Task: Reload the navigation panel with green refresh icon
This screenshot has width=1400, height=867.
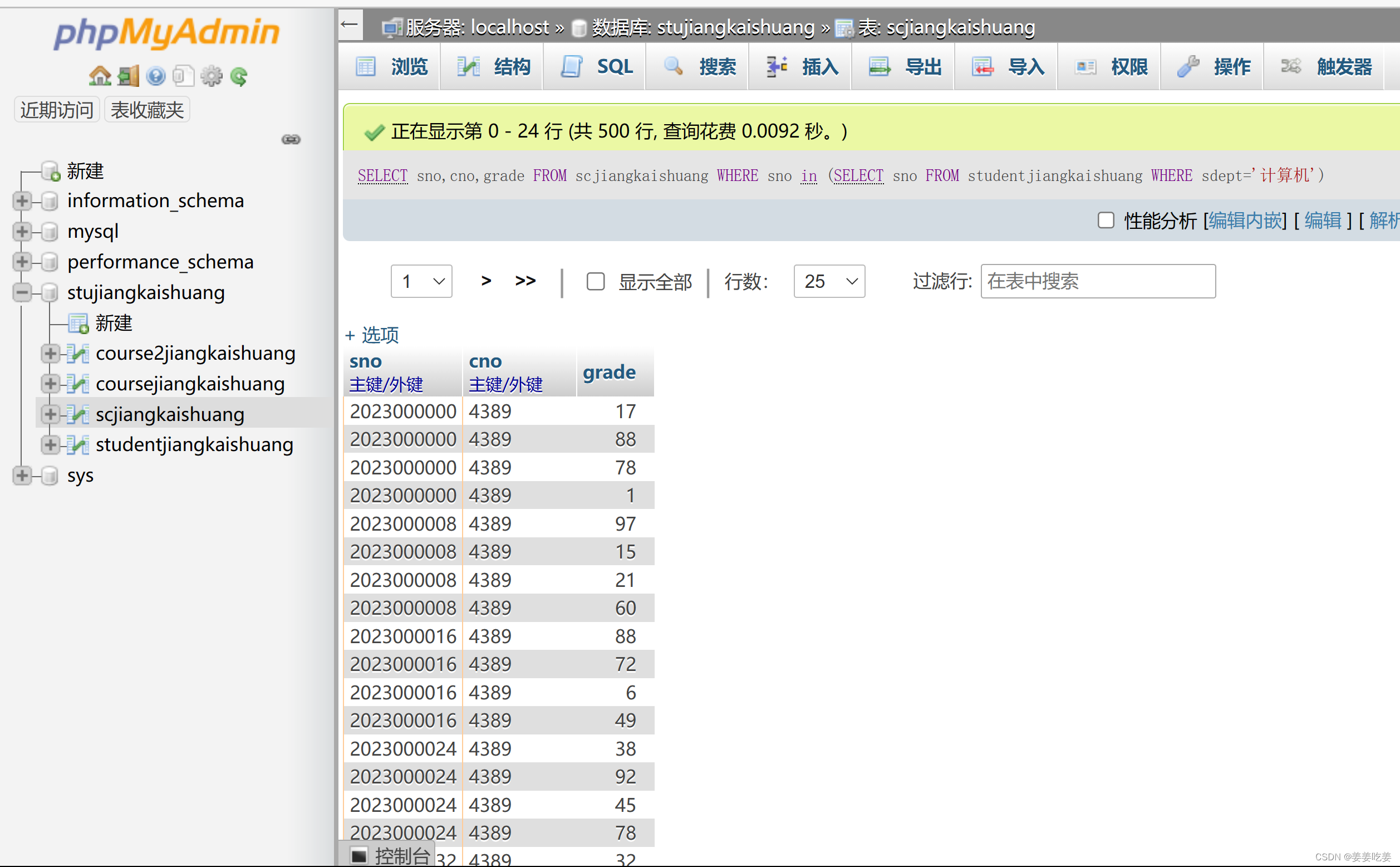Action: pos(239,76)
